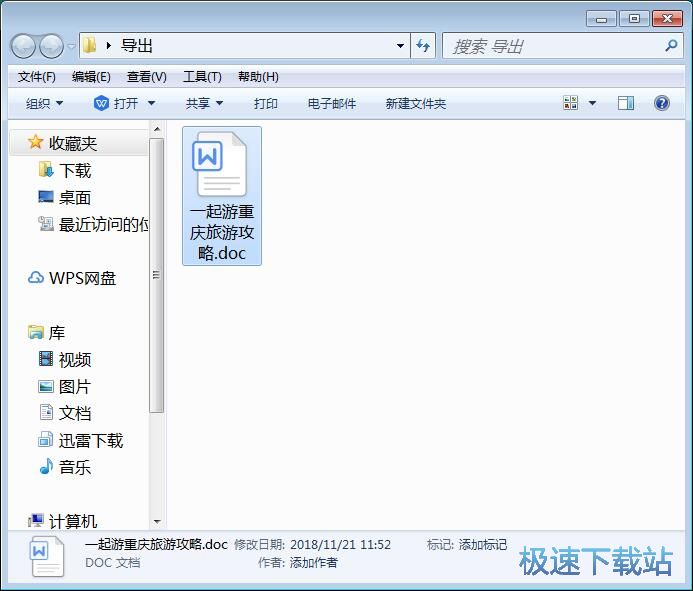Toggle the preview pane icon
Screen dimensions: 693x591
tap(626, 103)
